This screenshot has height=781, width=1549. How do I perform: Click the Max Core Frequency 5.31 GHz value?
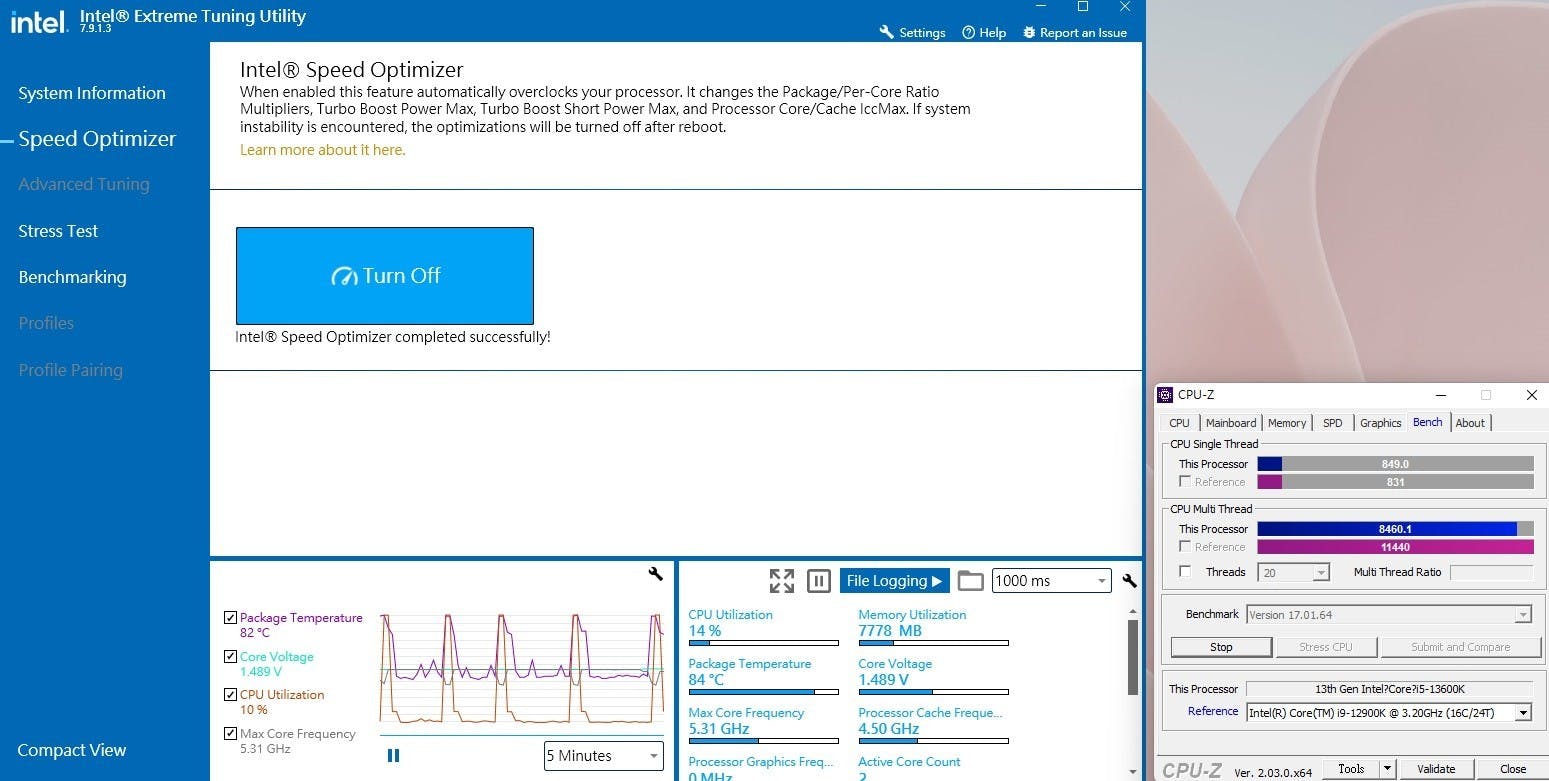[x=719, y=729]
